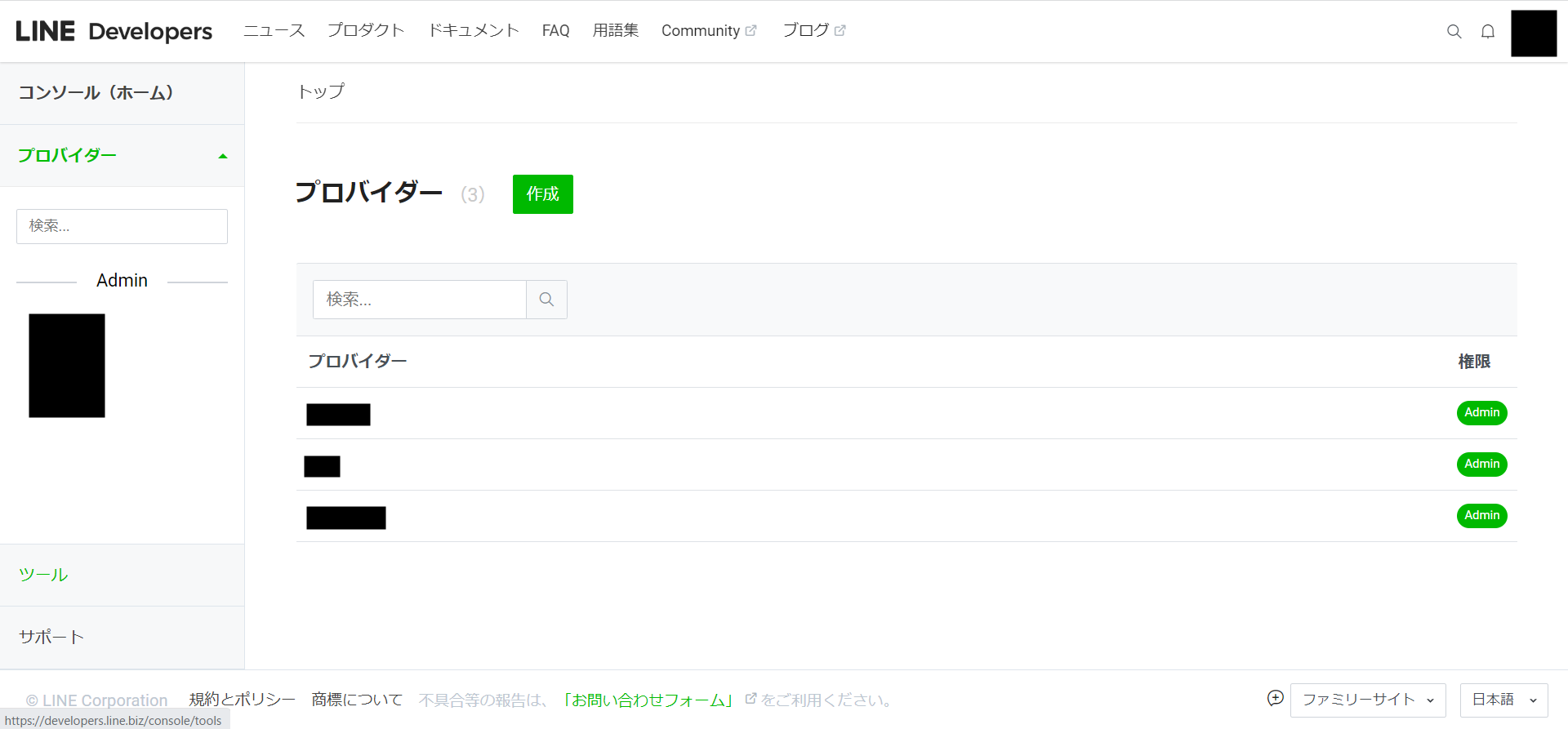
Task: Open the second provider in the list
Action: [322, 466]
